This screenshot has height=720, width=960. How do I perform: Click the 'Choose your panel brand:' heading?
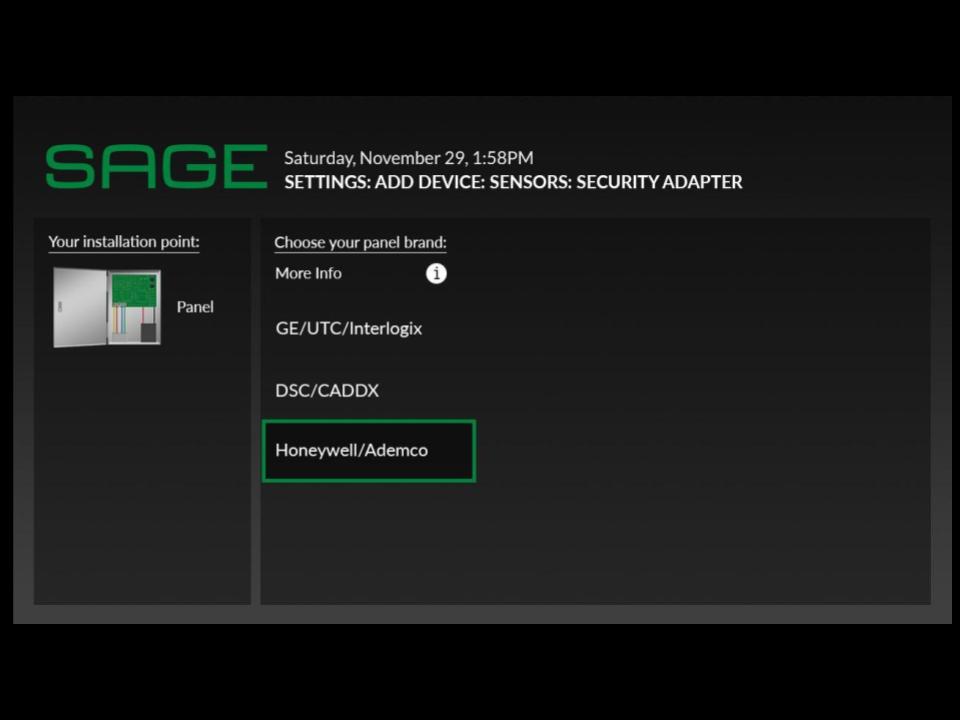(360, 242)
